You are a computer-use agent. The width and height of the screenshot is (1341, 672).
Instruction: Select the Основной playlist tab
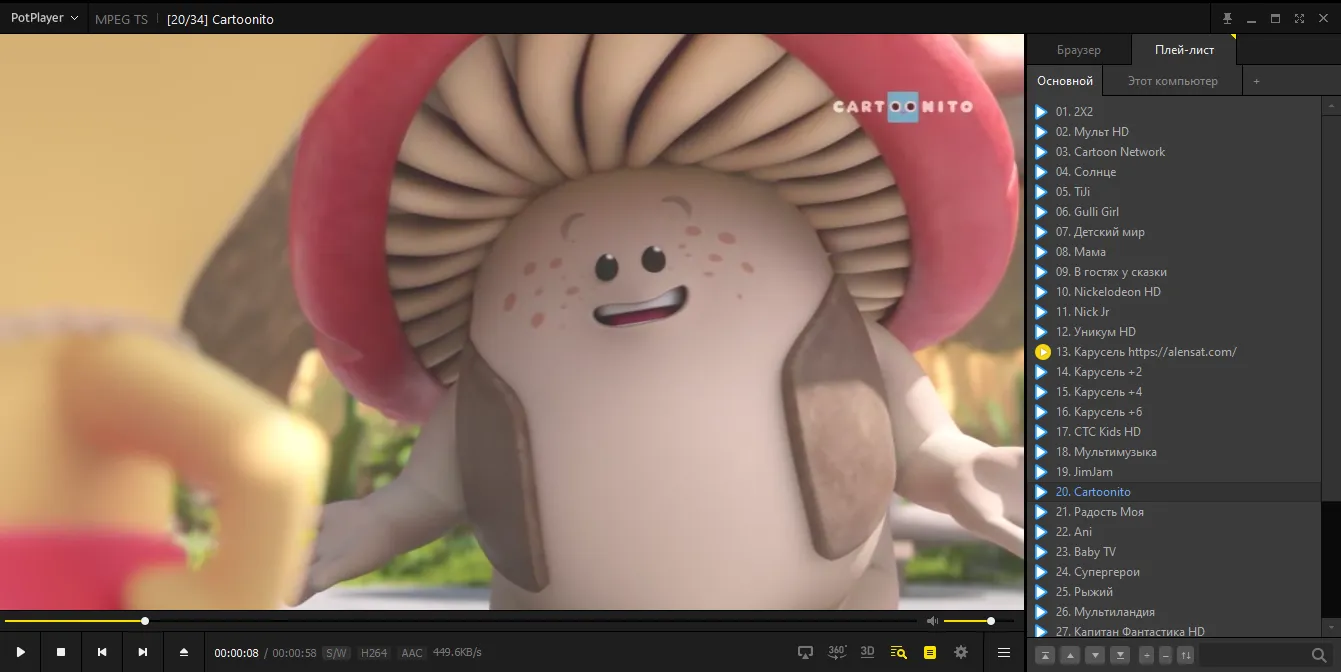(1065, 81)
